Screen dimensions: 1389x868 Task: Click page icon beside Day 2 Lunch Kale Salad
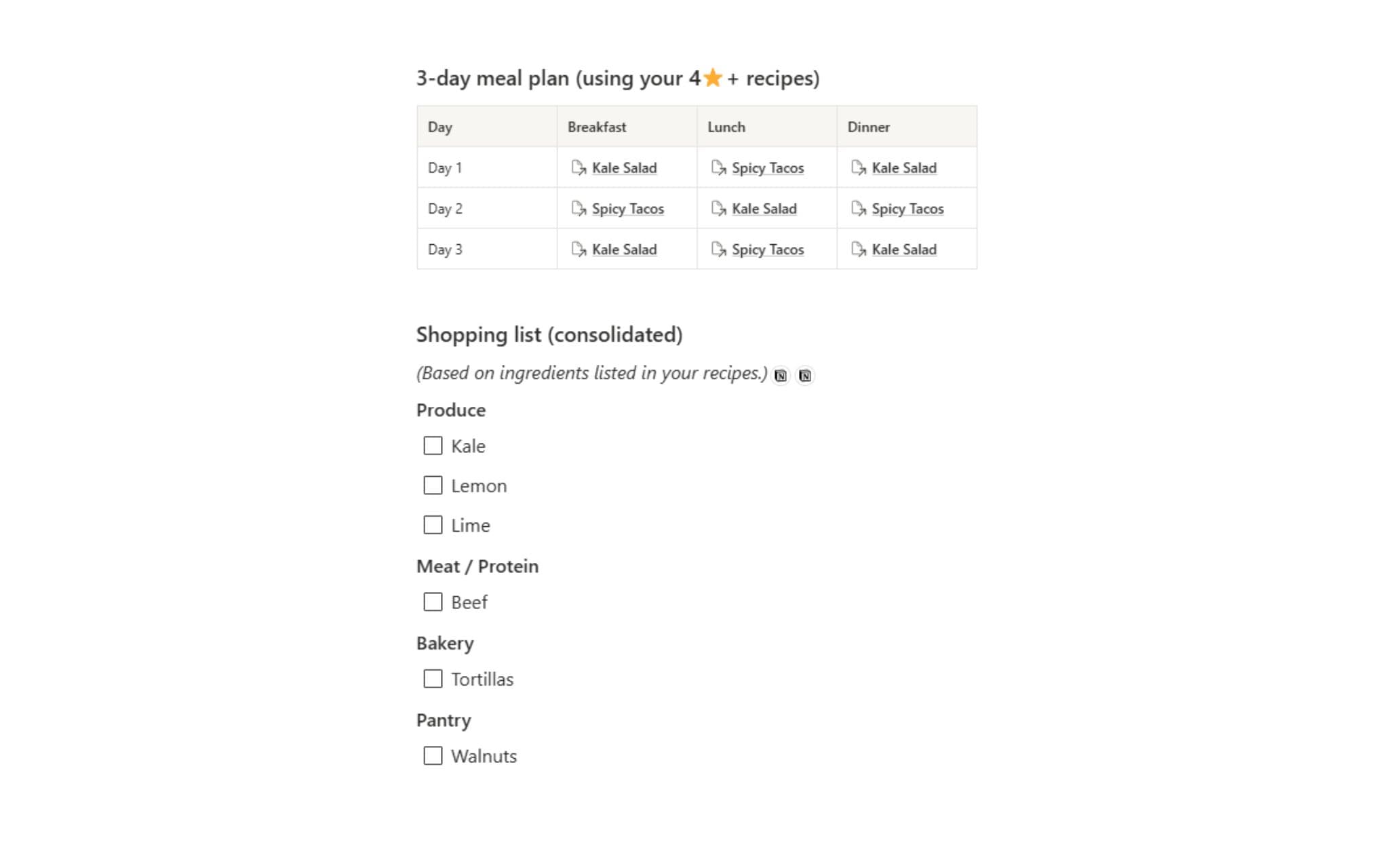(x=718, y=208)
